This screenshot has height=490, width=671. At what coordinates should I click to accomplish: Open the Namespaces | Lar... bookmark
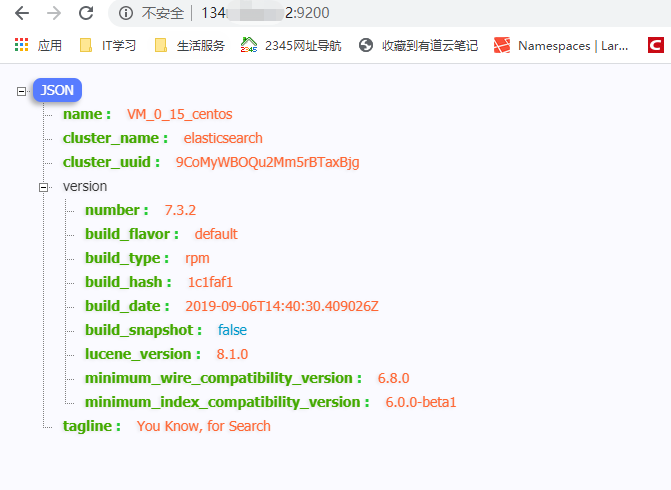[x=561, y=45]
